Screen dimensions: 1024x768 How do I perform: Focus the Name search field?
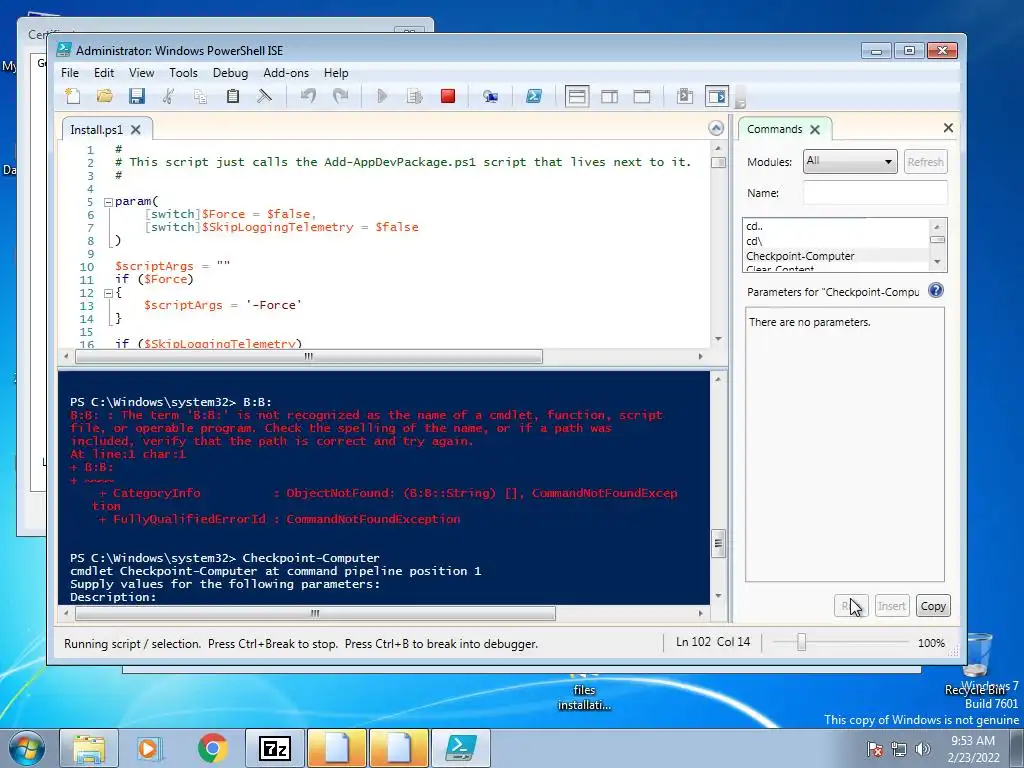[875, 193]
